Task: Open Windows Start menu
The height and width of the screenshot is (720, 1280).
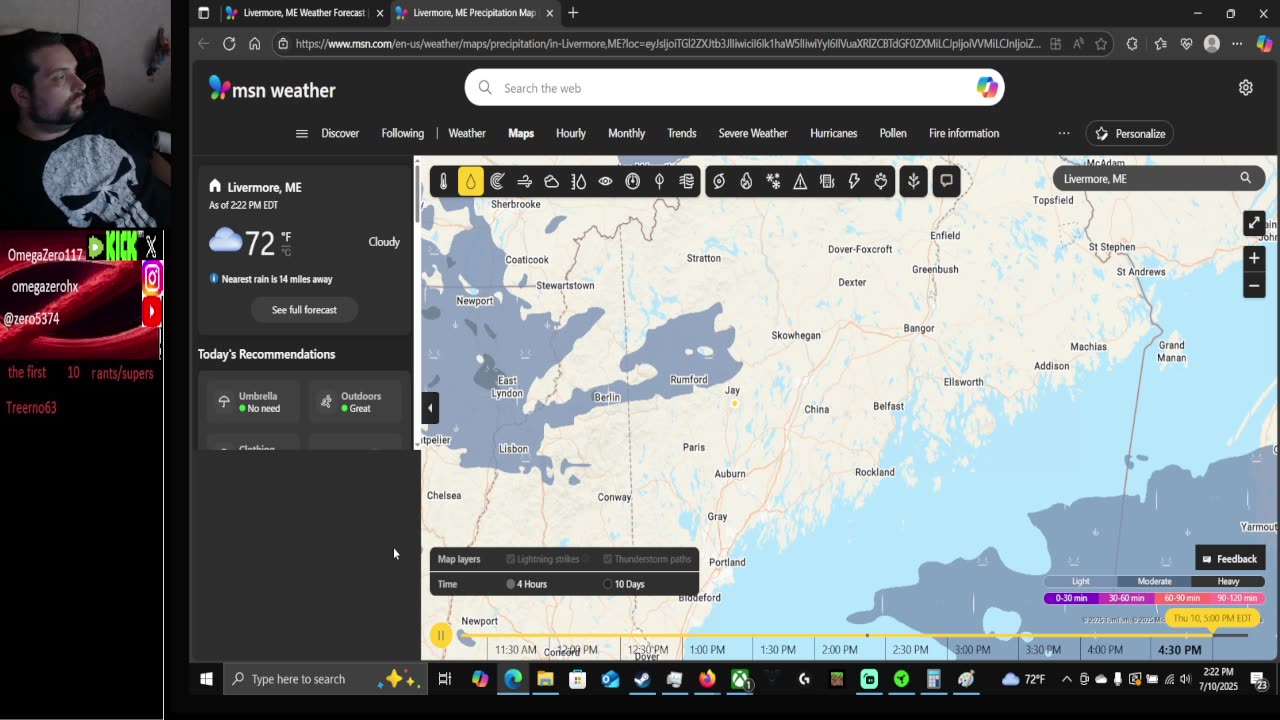Action: [x=206, y=679]
